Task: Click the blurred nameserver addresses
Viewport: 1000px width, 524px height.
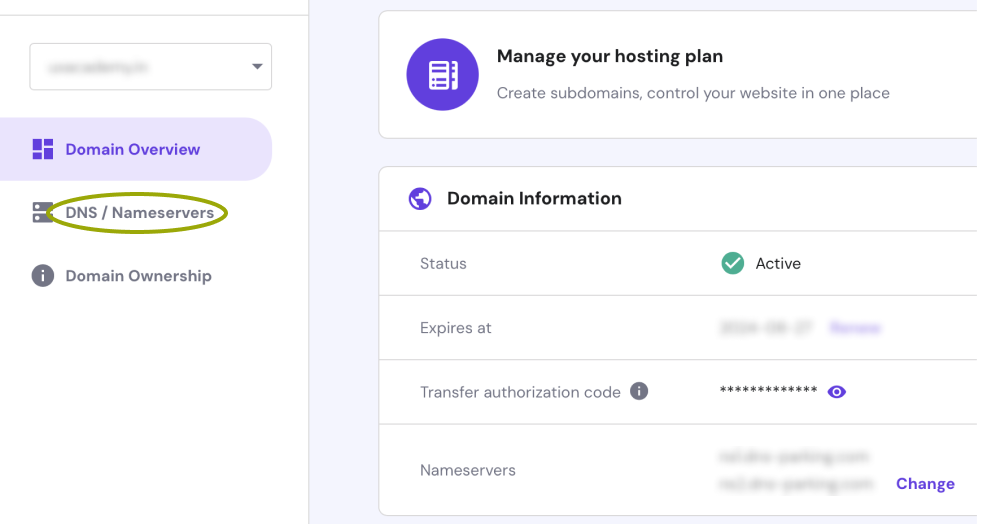Action: click(x=795, y=470)
